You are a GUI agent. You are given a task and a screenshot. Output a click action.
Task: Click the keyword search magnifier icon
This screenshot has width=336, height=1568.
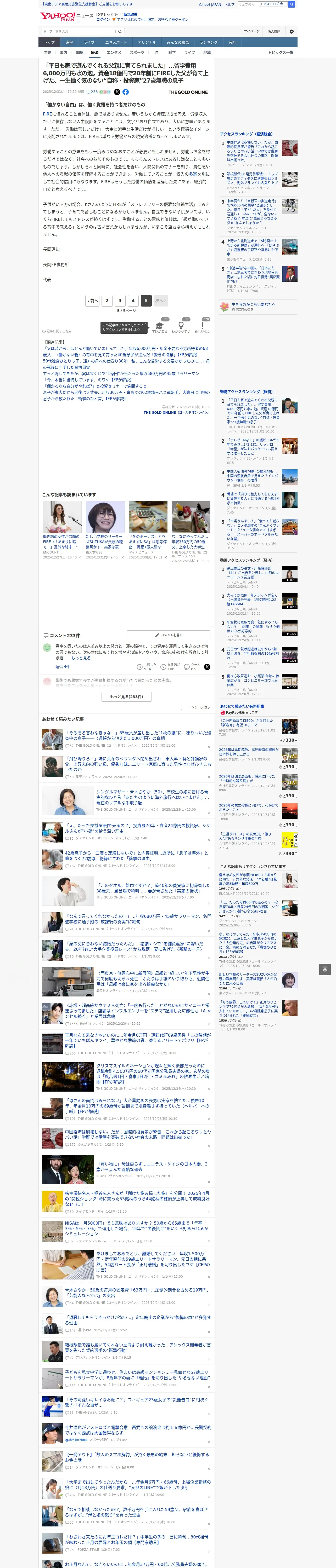click(120, 32)
